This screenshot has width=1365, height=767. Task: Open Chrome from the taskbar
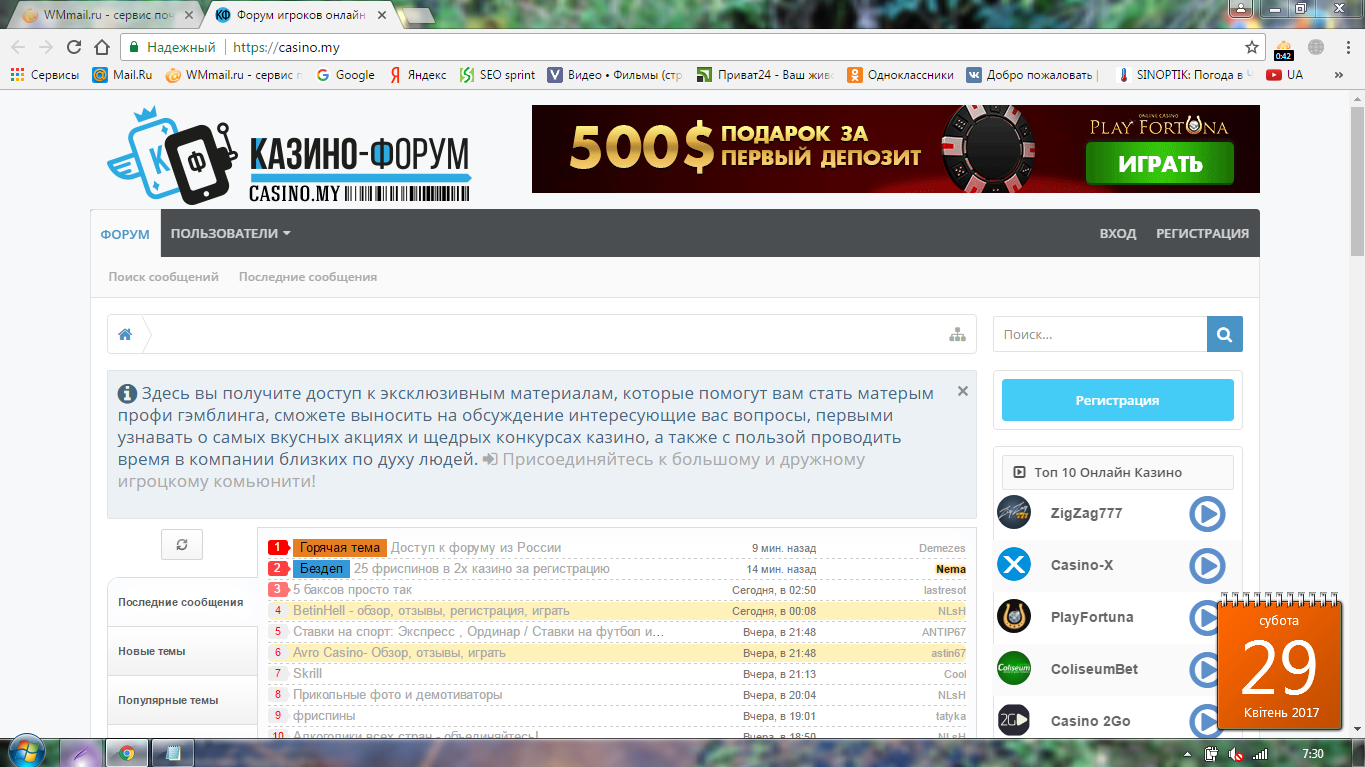click(x=127, y=753)
